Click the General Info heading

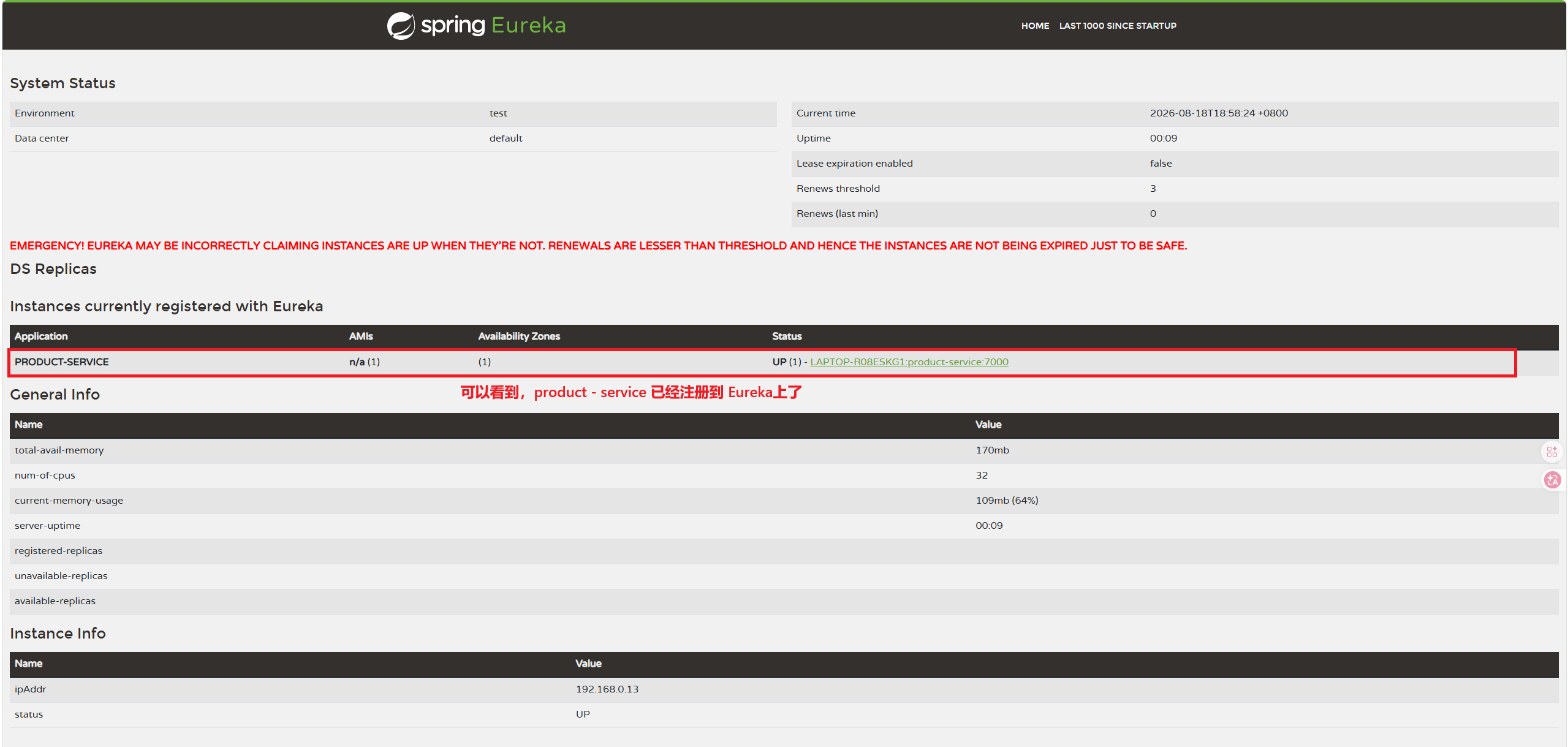55,395
